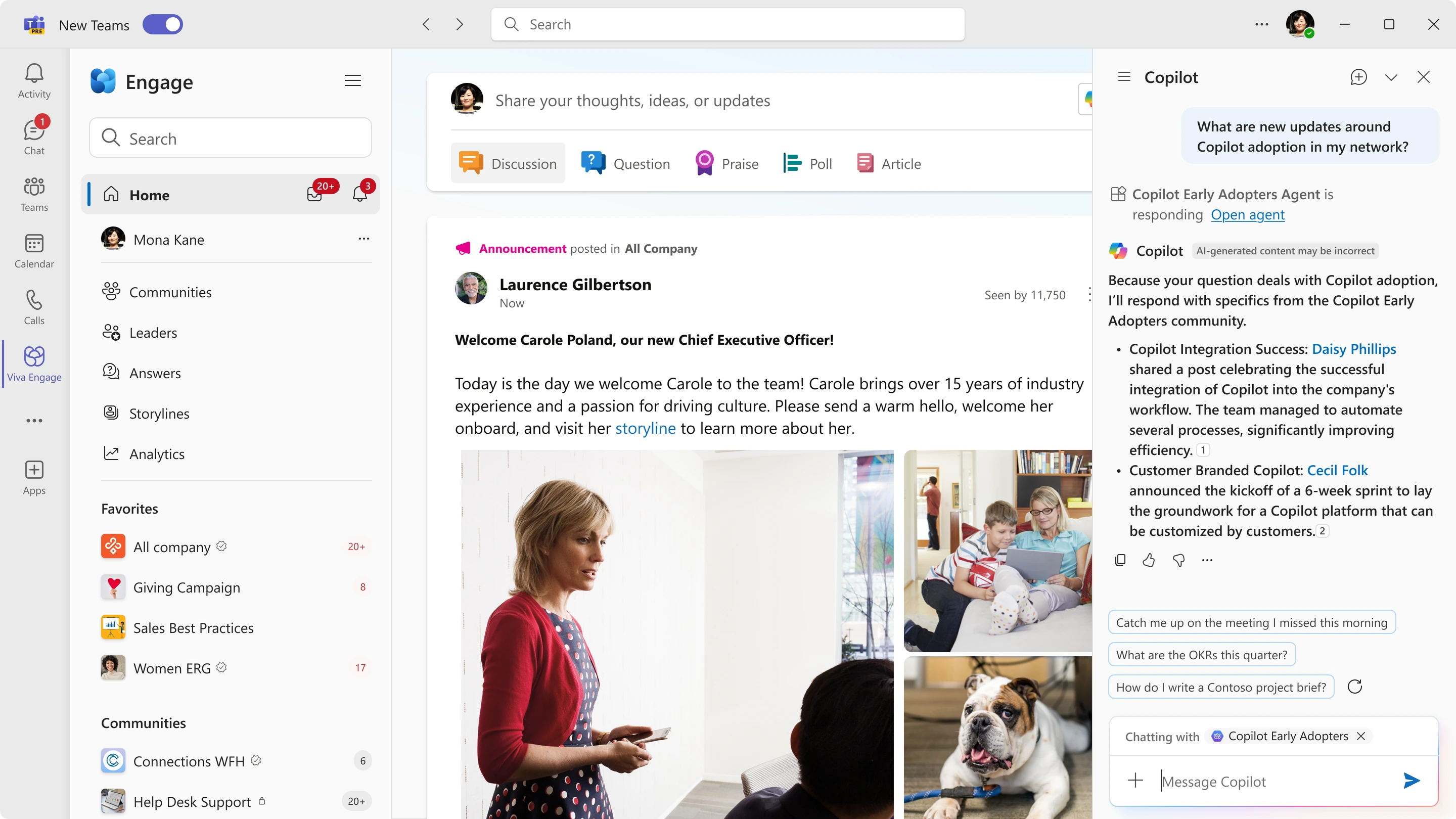
Task: Open the Sales Best Practices community
Action: tap(236, 627)
